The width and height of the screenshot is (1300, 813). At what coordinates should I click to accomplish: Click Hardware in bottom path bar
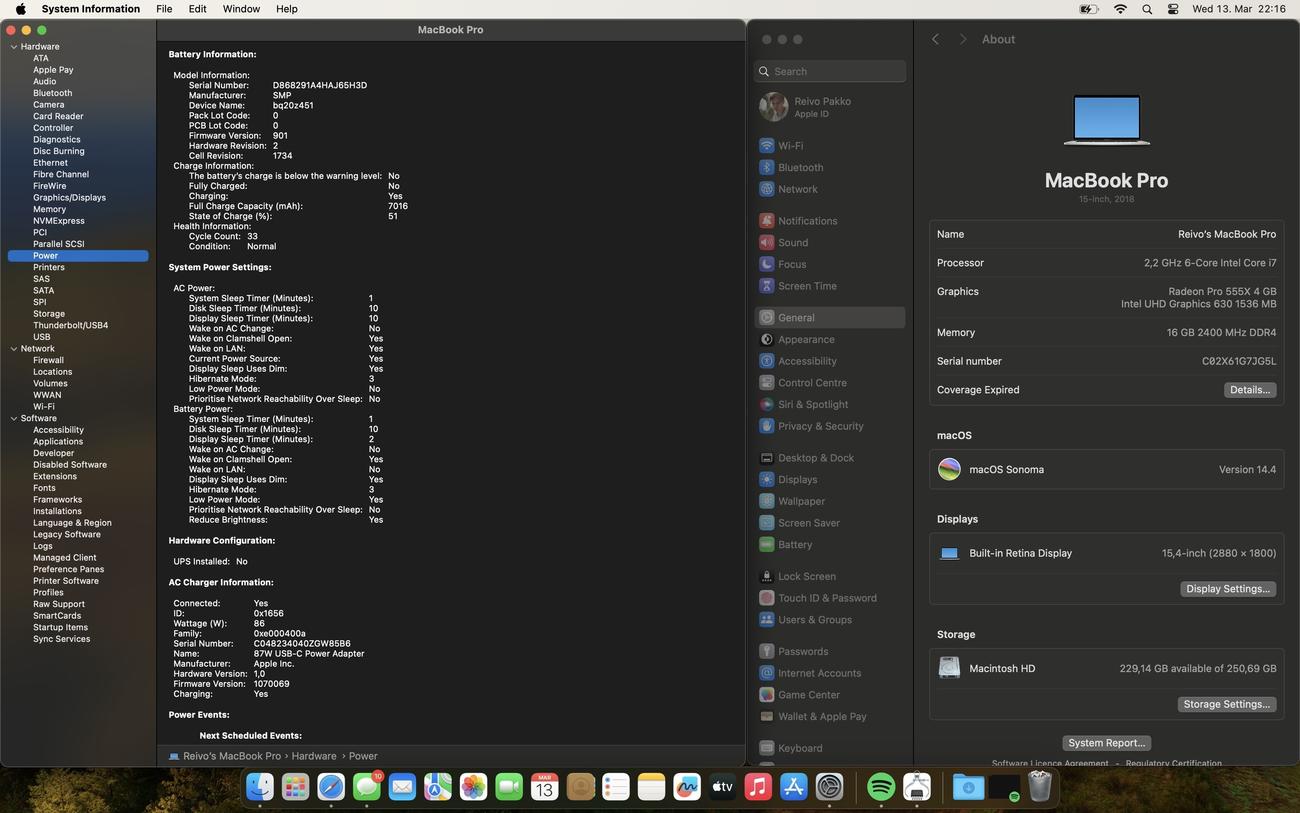tap(314, 756)
